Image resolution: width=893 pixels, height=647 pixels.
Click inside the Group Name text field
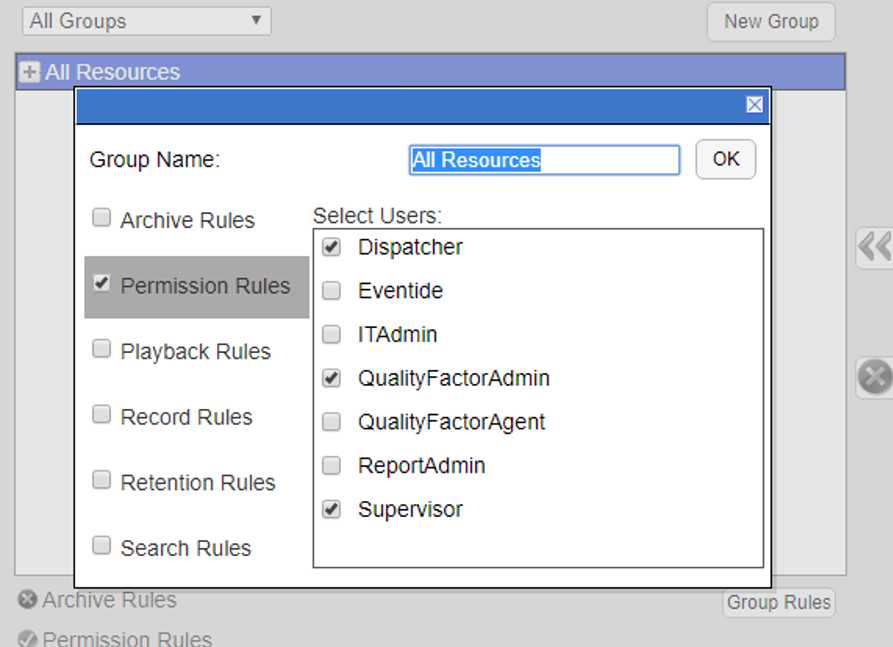pyautogui.click(x=544, y=159)
